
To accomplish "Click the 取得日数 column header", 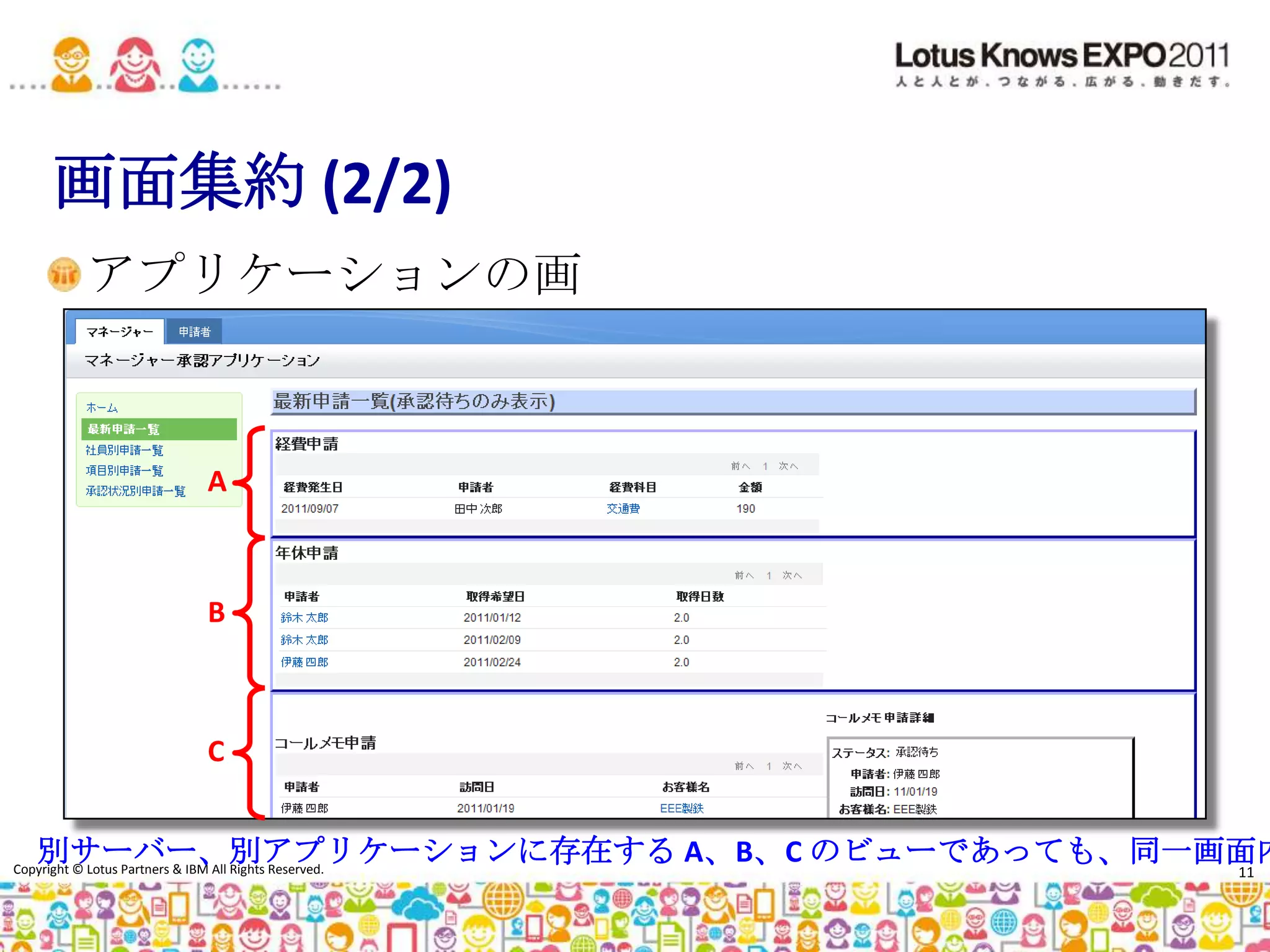I will tap(700, 596).
